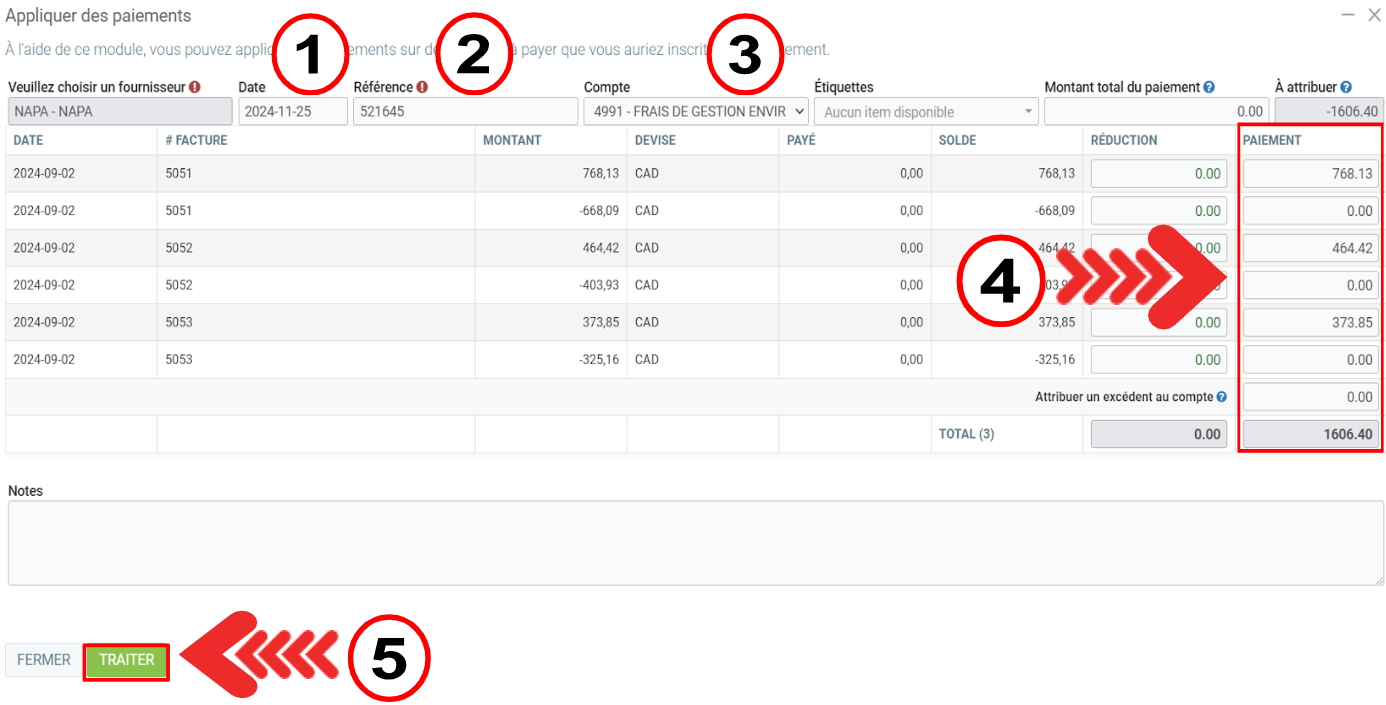1386x705 pixels.
Task: Click the Référence required warning icon
Action: point(422,88)
